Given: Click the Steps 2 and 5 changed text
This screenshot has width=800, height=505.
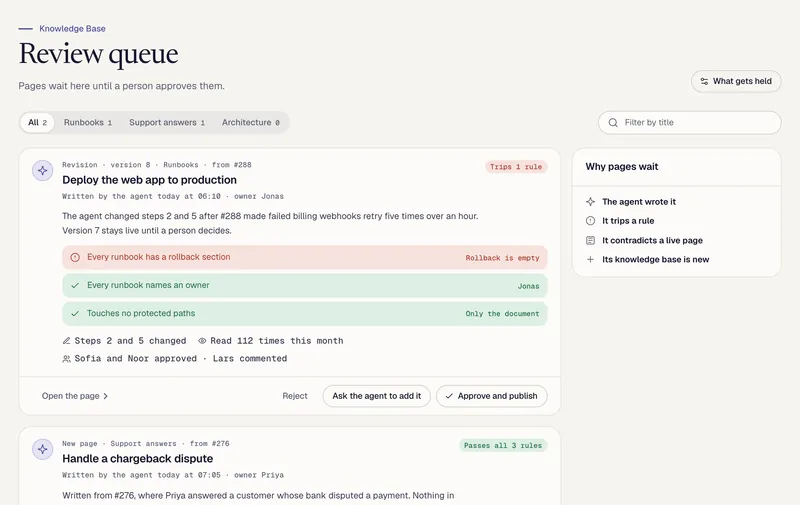Looking at the screenshot, I should [x=130, y=341].
